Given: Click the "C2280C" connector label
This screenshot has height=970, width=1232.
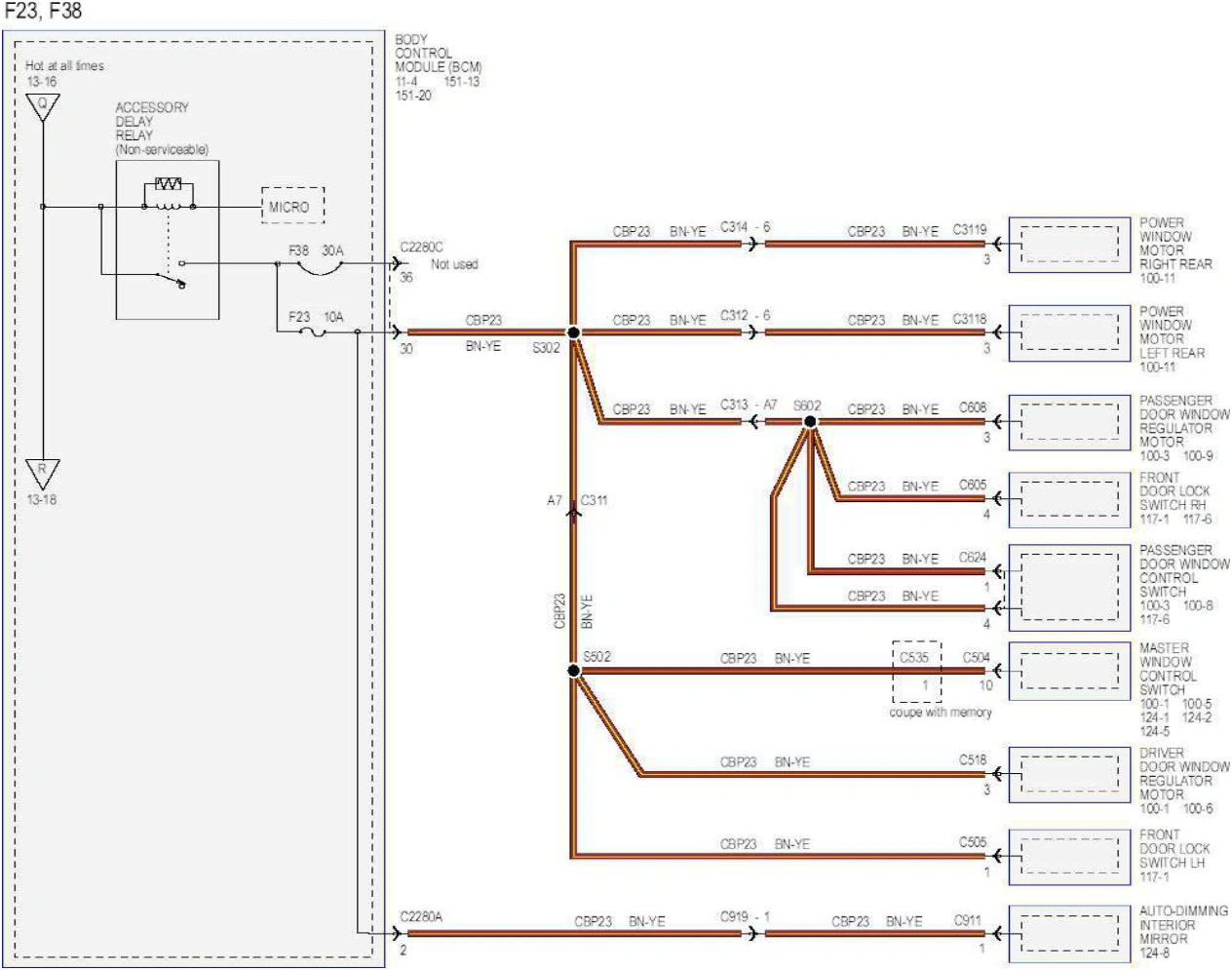Looking at the screenshot, I should [421, 248].
